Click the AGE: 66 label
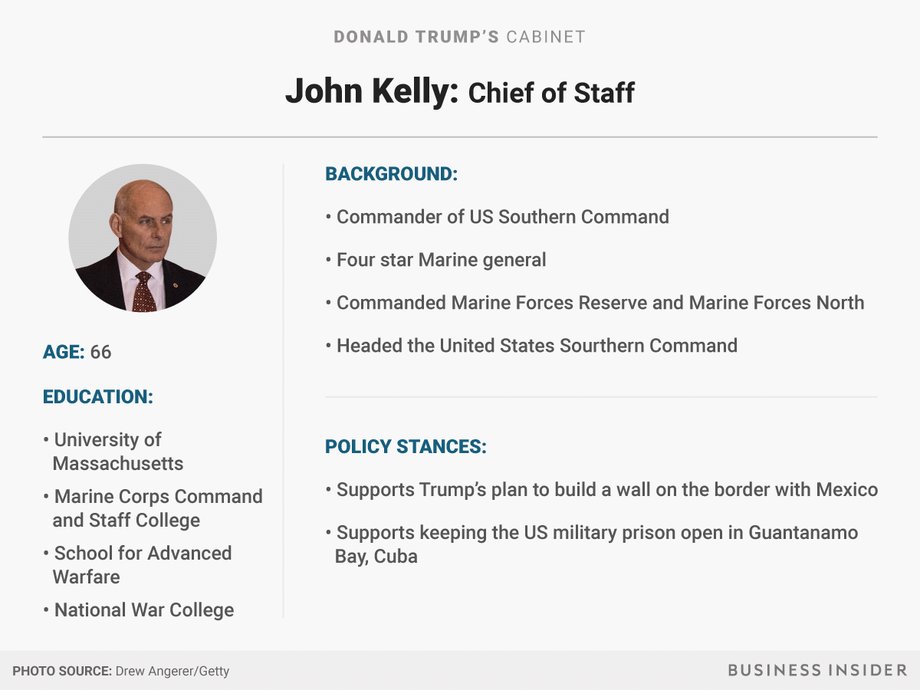The height and width of the screenshot is (690, 920). (77, 352)
